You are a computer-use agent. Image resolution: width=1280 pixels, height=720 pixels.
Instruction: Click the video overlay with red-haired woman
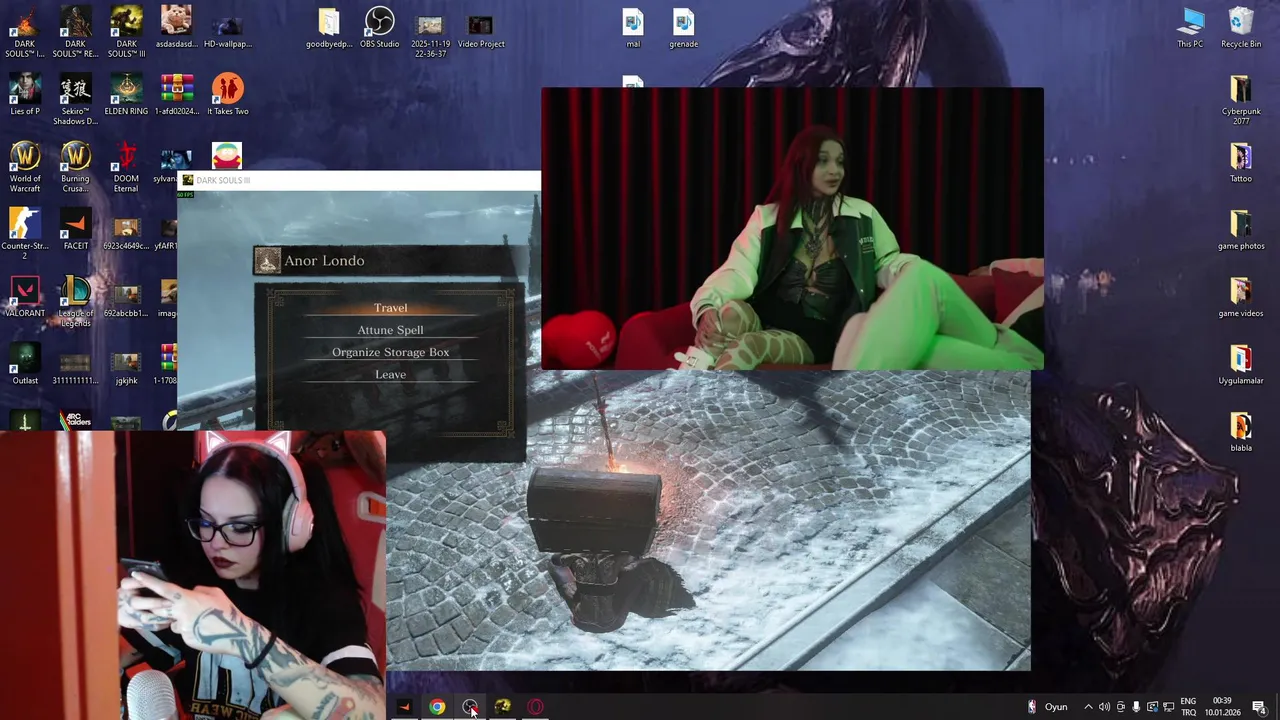[x=792, y=229]
